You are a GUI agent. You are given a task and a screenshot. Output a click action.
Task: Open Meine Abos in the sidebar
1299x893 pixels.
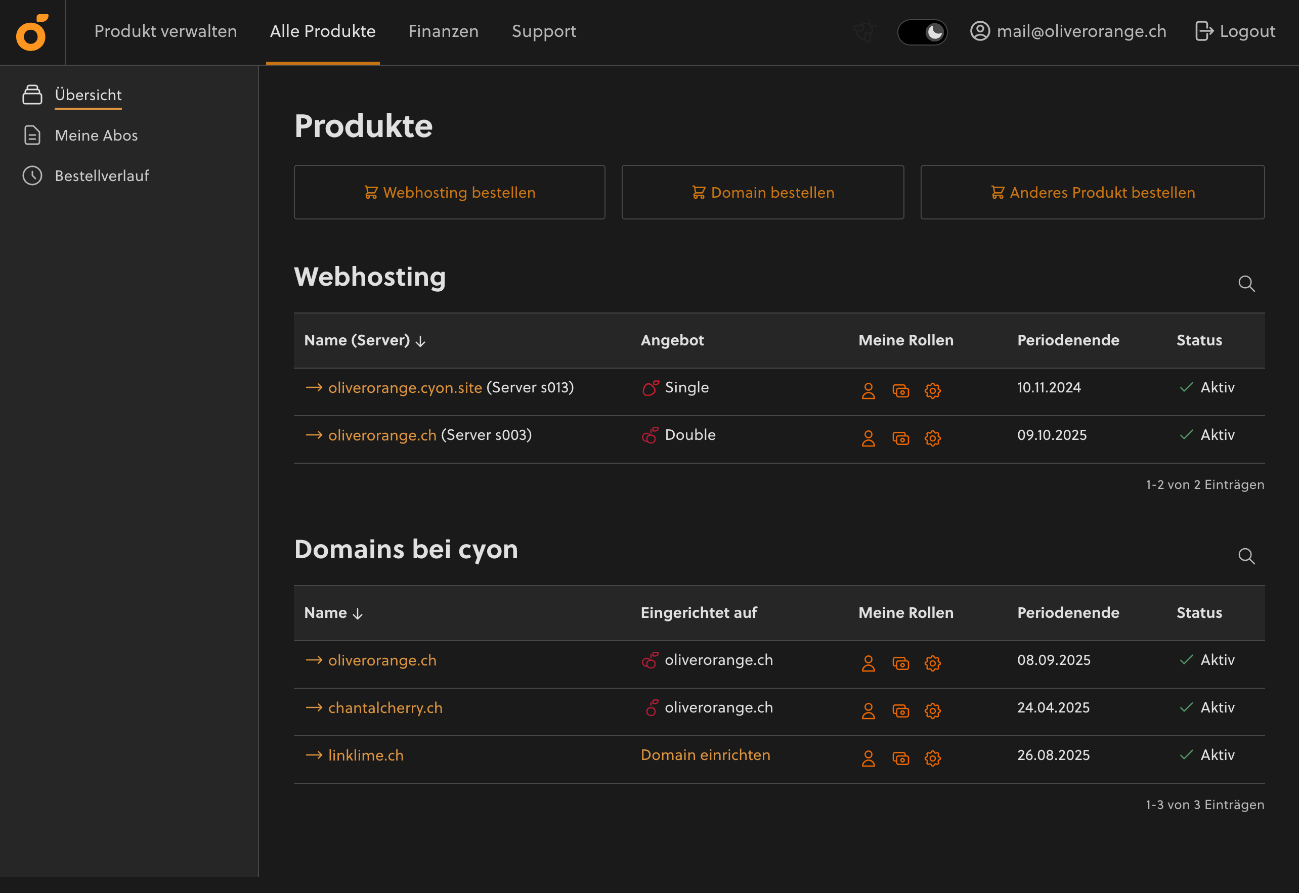point(80,135)
